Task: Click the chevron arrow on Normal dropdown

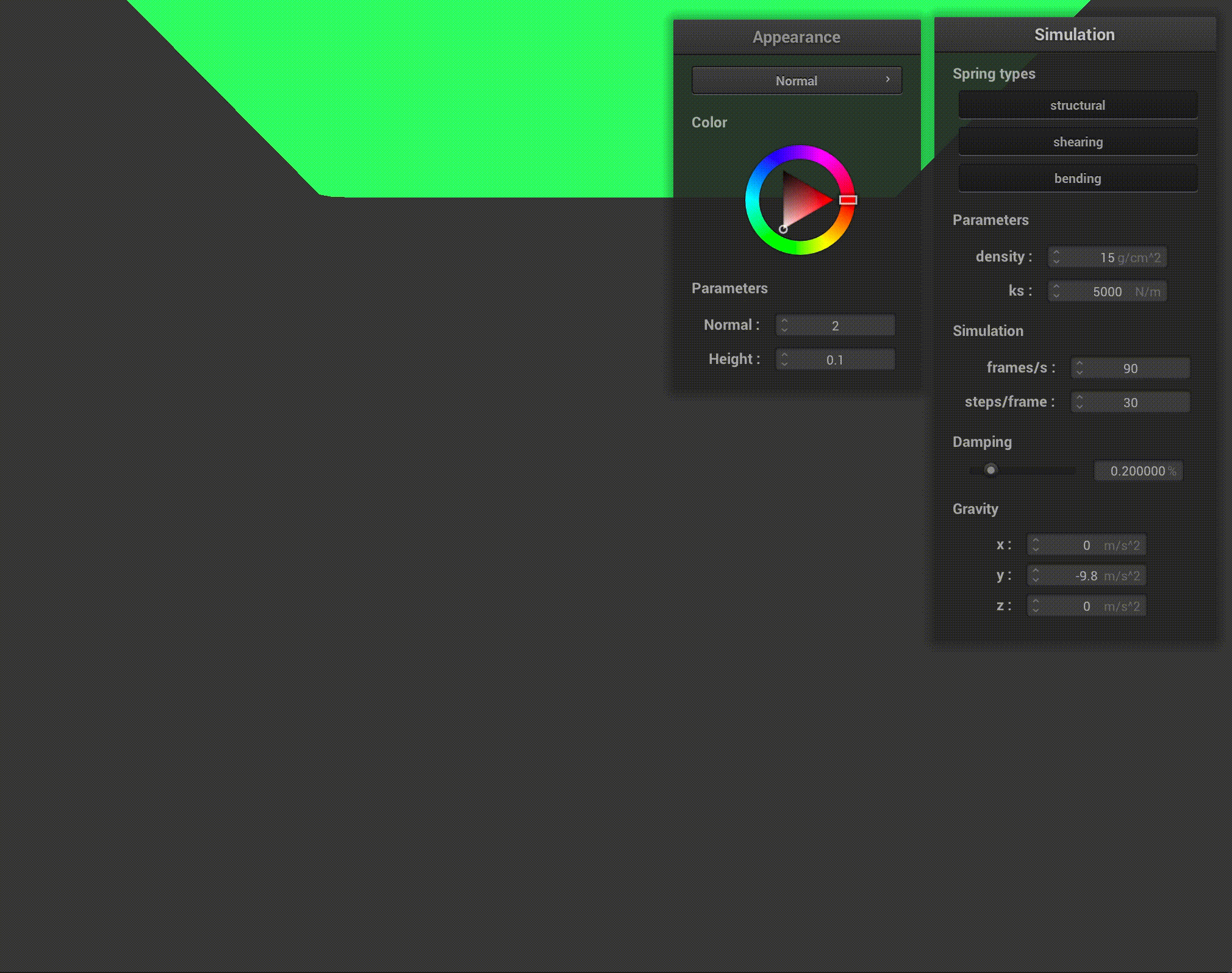Action: [x=887, y=79]
